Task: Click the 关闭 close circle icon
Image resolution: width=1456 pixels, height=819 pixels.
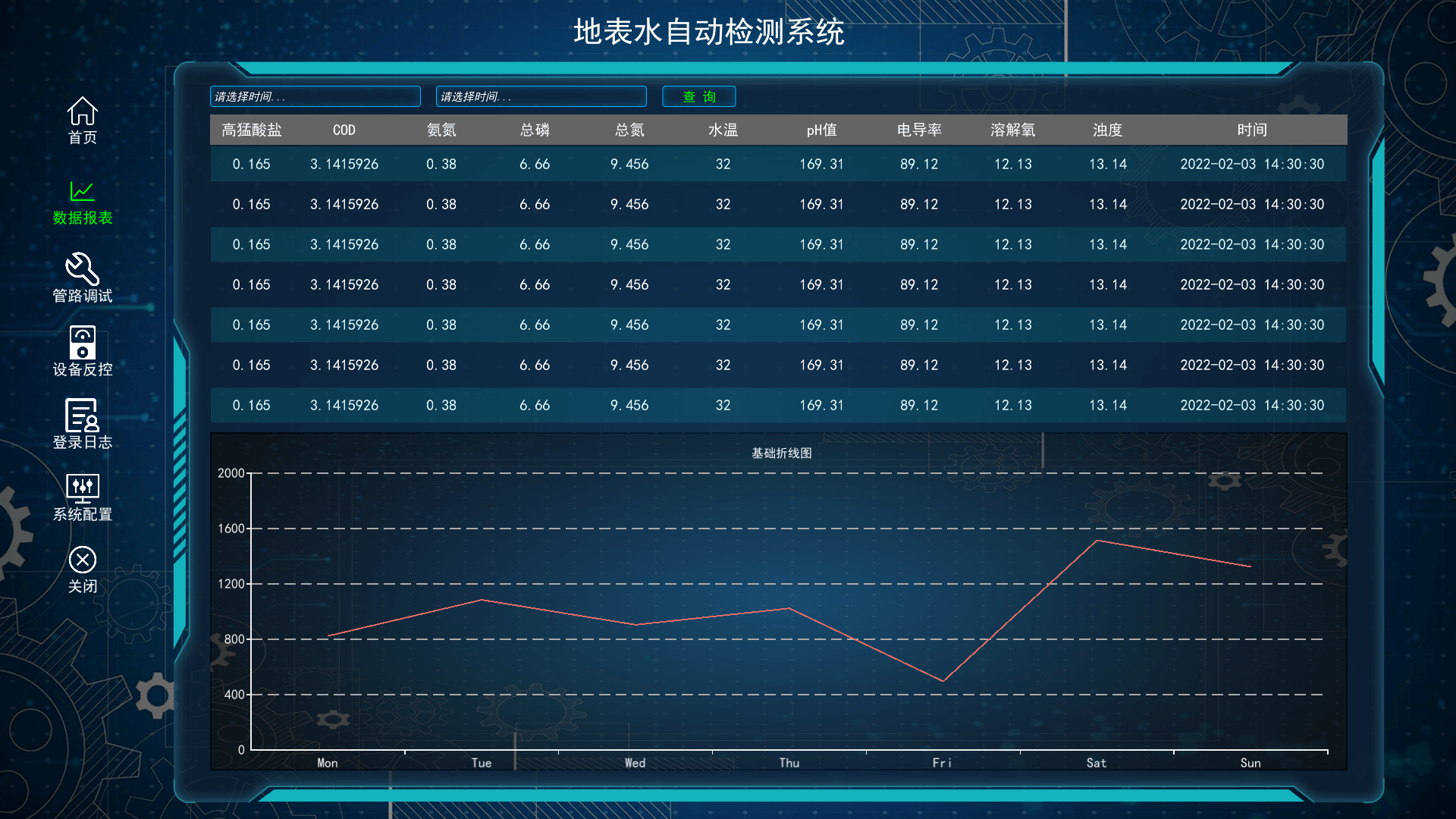Action: pyautogui.click(x=83, y=560)
